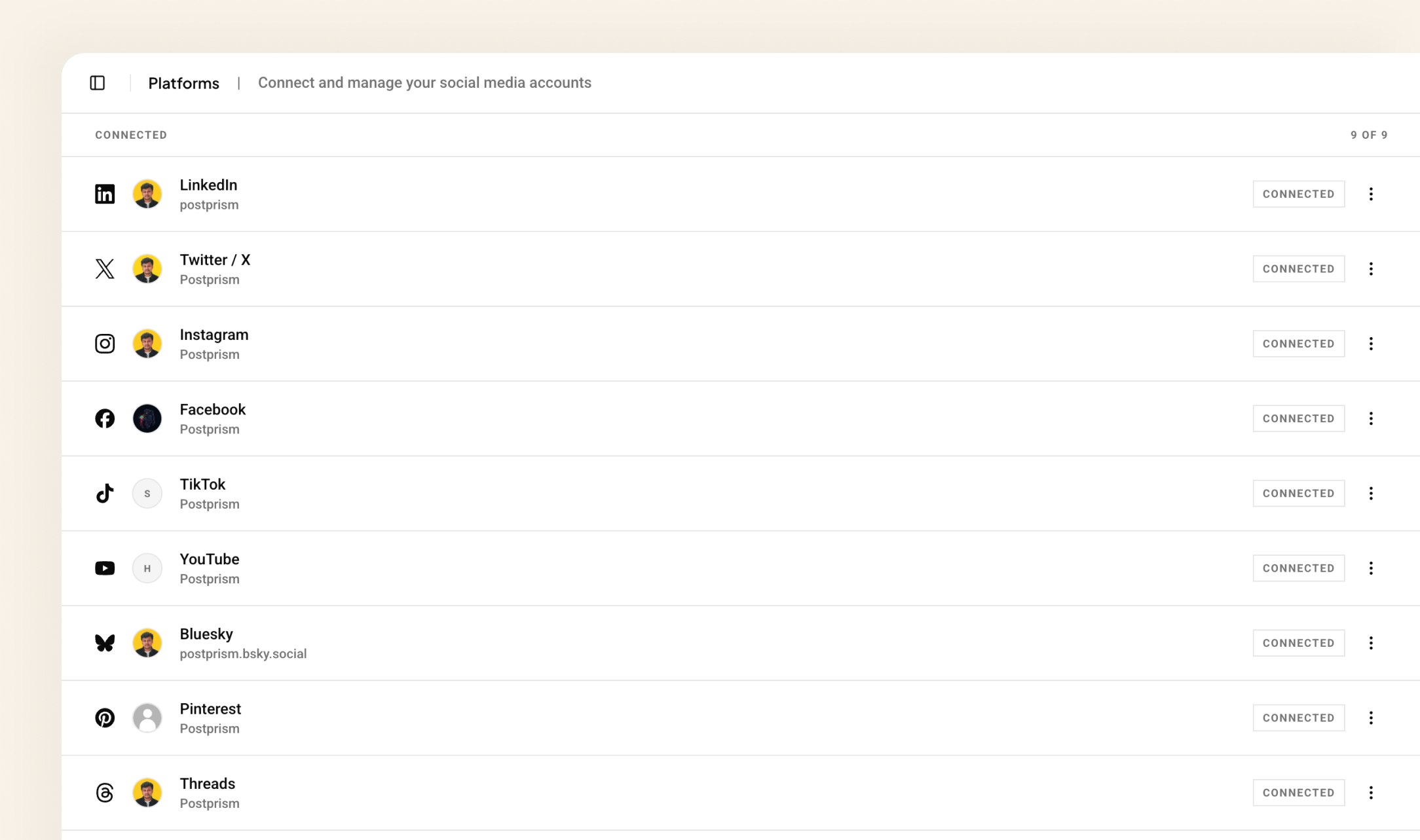Click the YouTube Connected status button
This screenshot has width=1420, height=840.
tap(1298, 568)
